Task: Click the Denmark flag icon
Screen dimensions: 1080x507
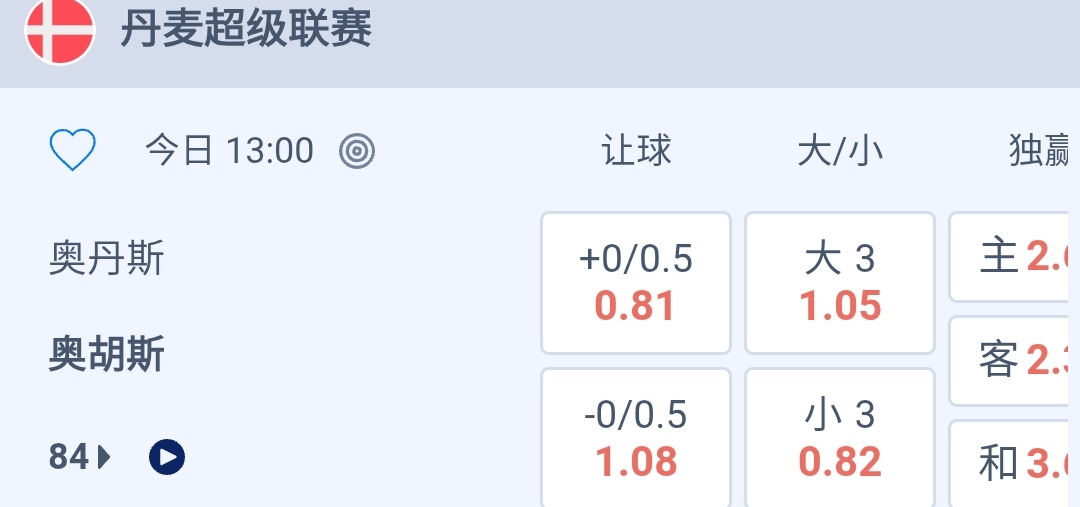Action: point(59,30)
